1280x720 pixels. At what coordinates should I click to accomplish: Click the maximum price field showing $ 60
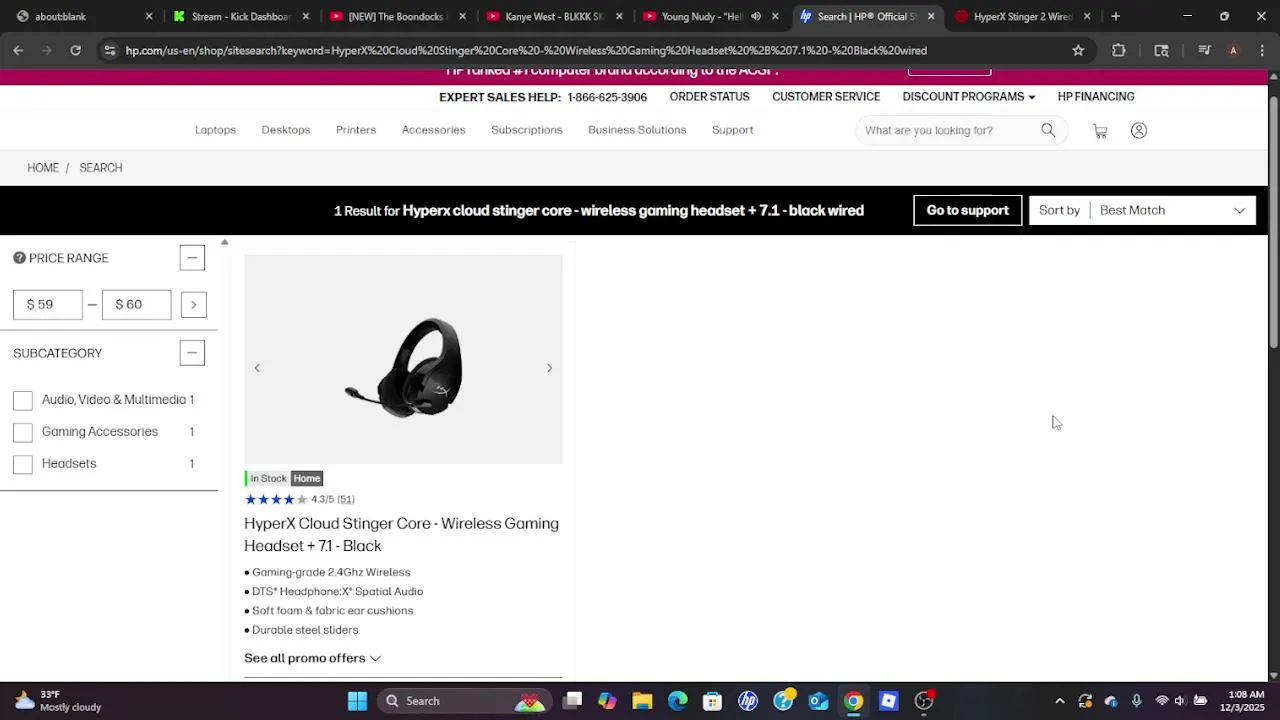(x=136, y=305)
